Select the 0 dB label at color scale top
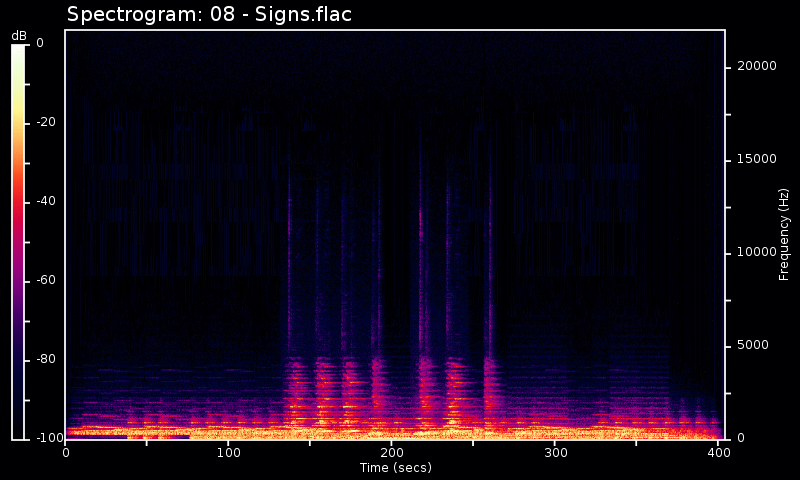The height and width of the screenshot is (480, 800). pyautogui.click(x=40, y=43)
